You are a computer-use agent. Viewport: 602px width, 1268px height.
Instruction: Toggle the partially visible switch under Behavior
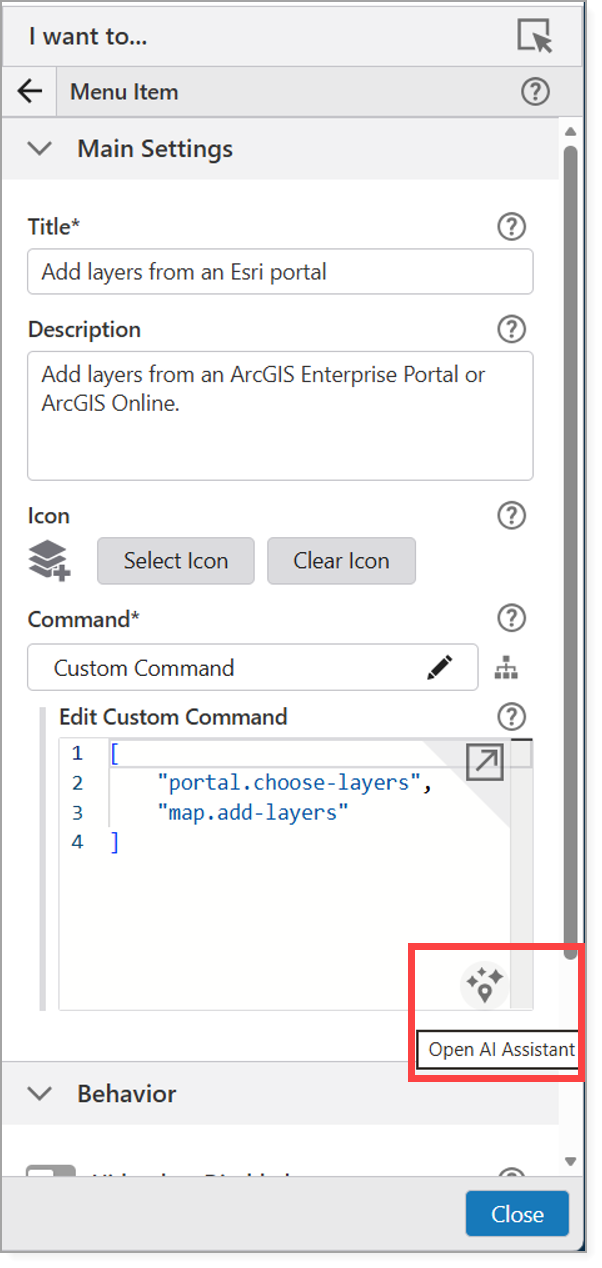tap(50, 1173)
